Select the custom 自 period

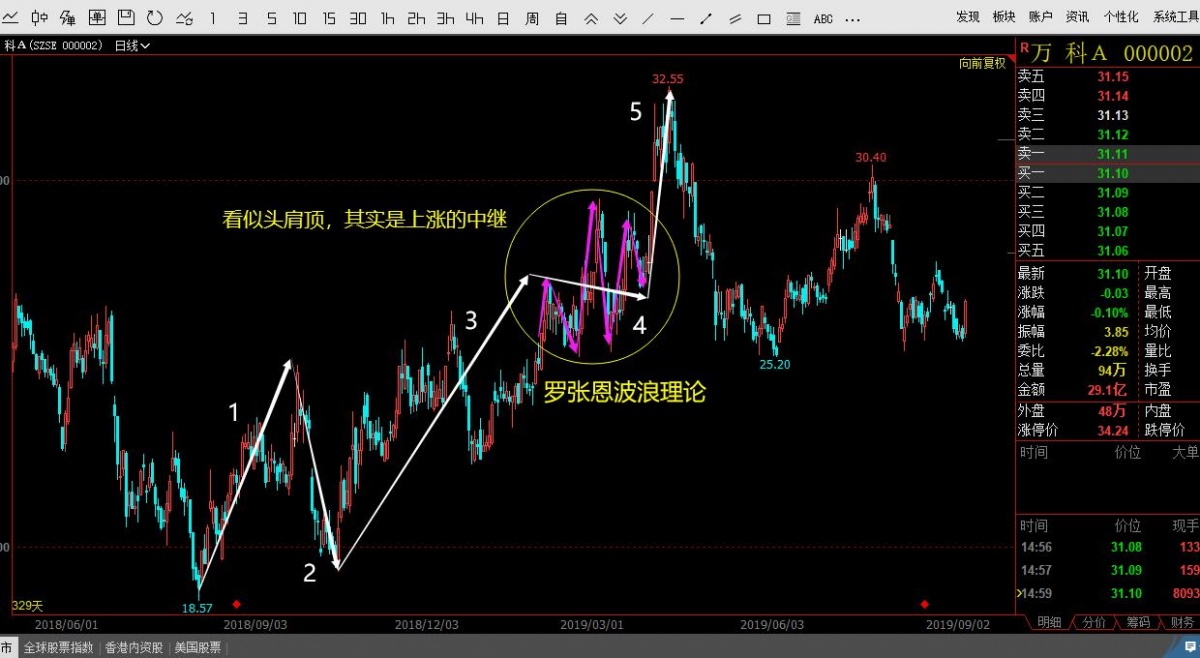point(561,18)
